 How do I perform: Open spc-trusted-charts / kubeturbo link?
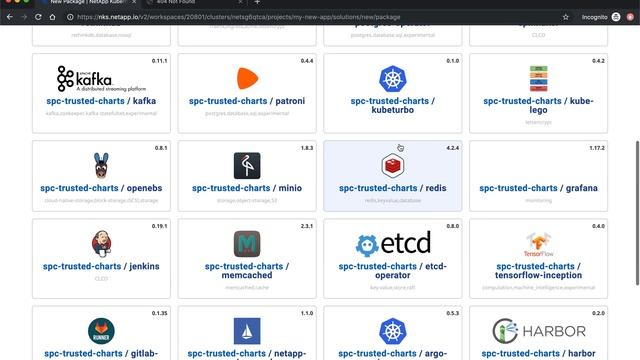pyautogui.click(x=393, y=105)
